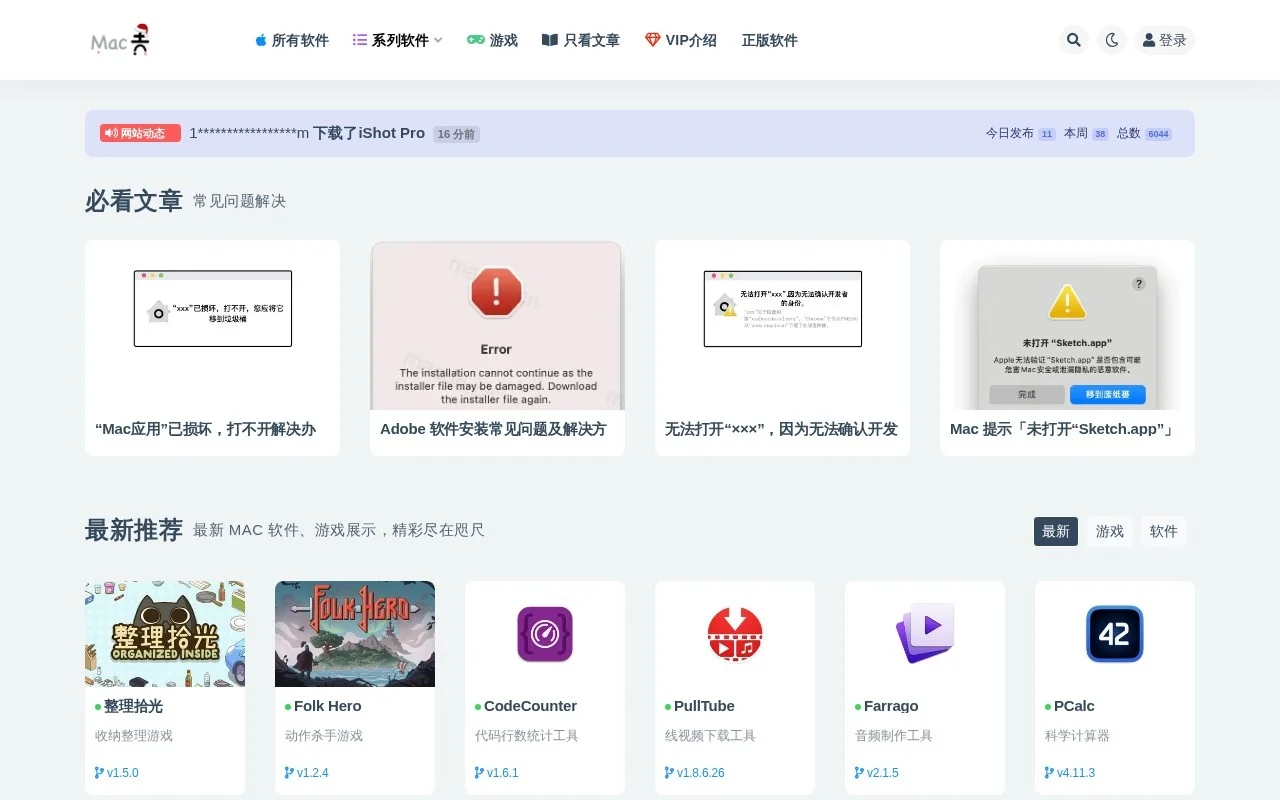Image resolution: width=1280 pixels, height=800 pixels.
Task: Open the 所有软件 menu item
Action: [292, 40]
